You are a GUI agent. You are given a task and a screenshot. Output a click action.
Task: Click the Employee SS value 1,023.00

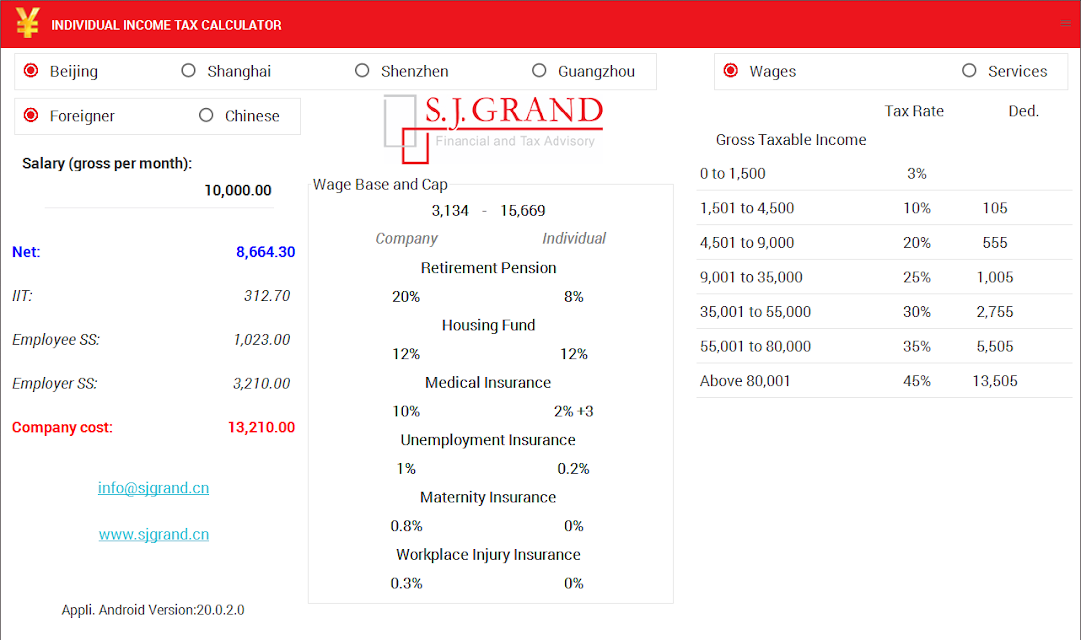pos(261,339)
